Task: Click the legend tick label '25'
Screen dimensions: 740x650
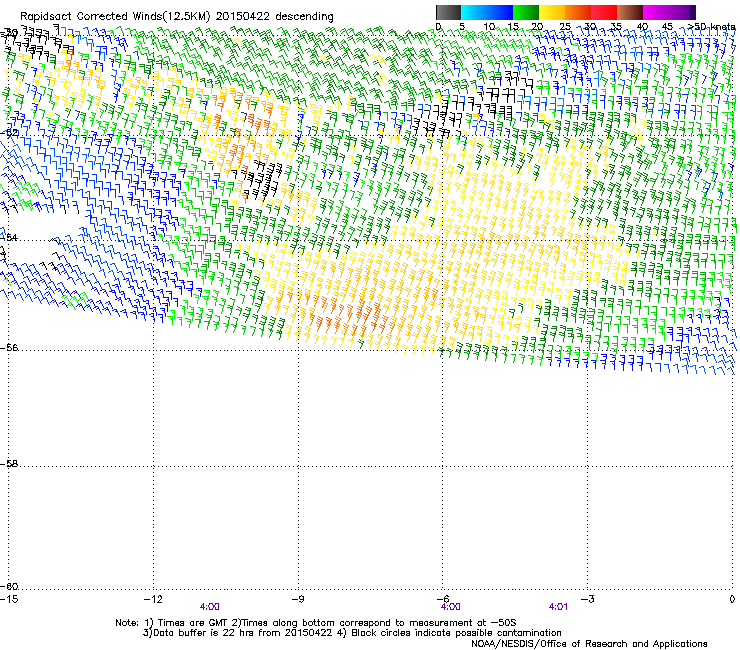Action: click(x=565, y=27)
